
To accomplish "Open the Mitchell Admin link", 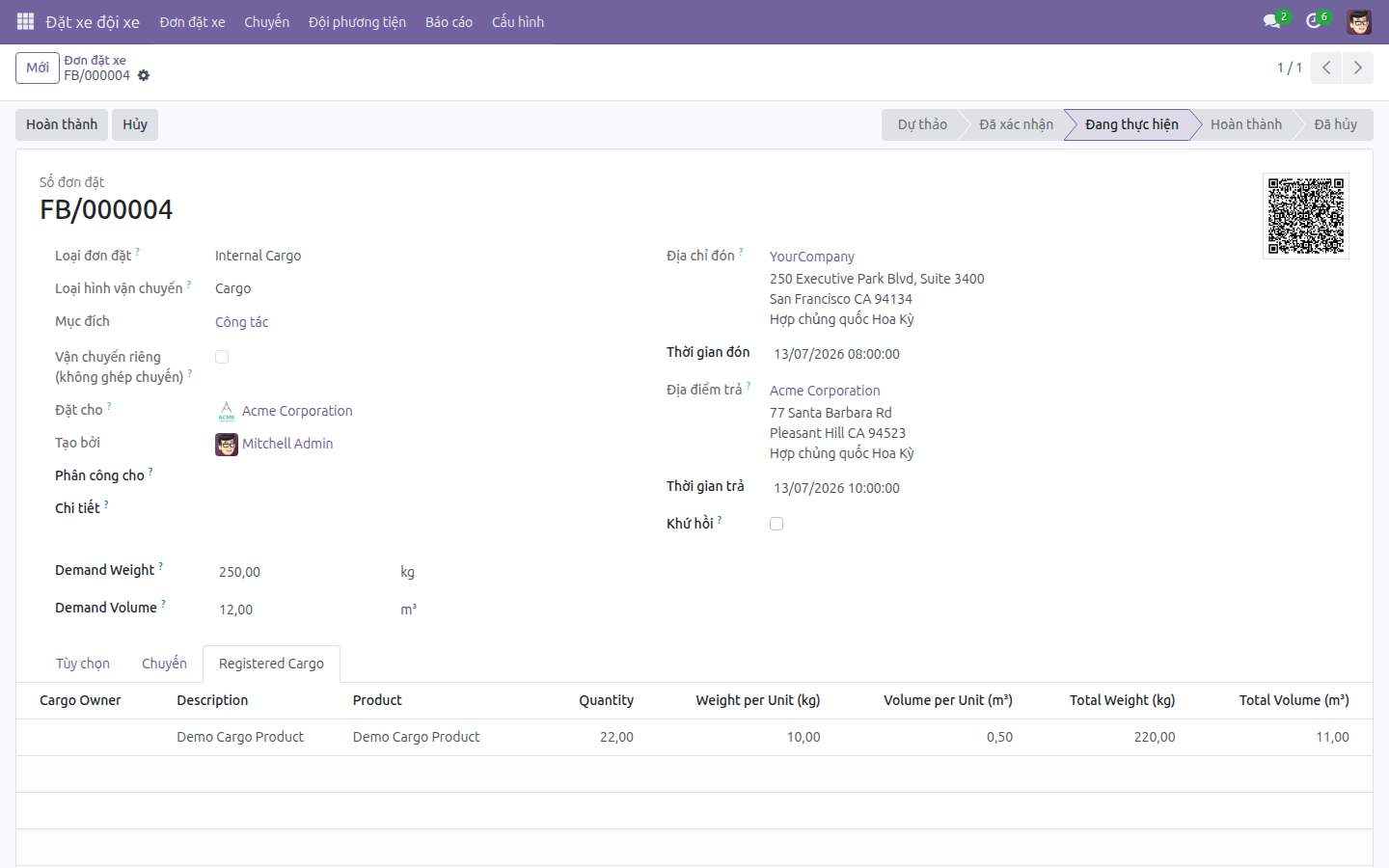I will 287,444.
